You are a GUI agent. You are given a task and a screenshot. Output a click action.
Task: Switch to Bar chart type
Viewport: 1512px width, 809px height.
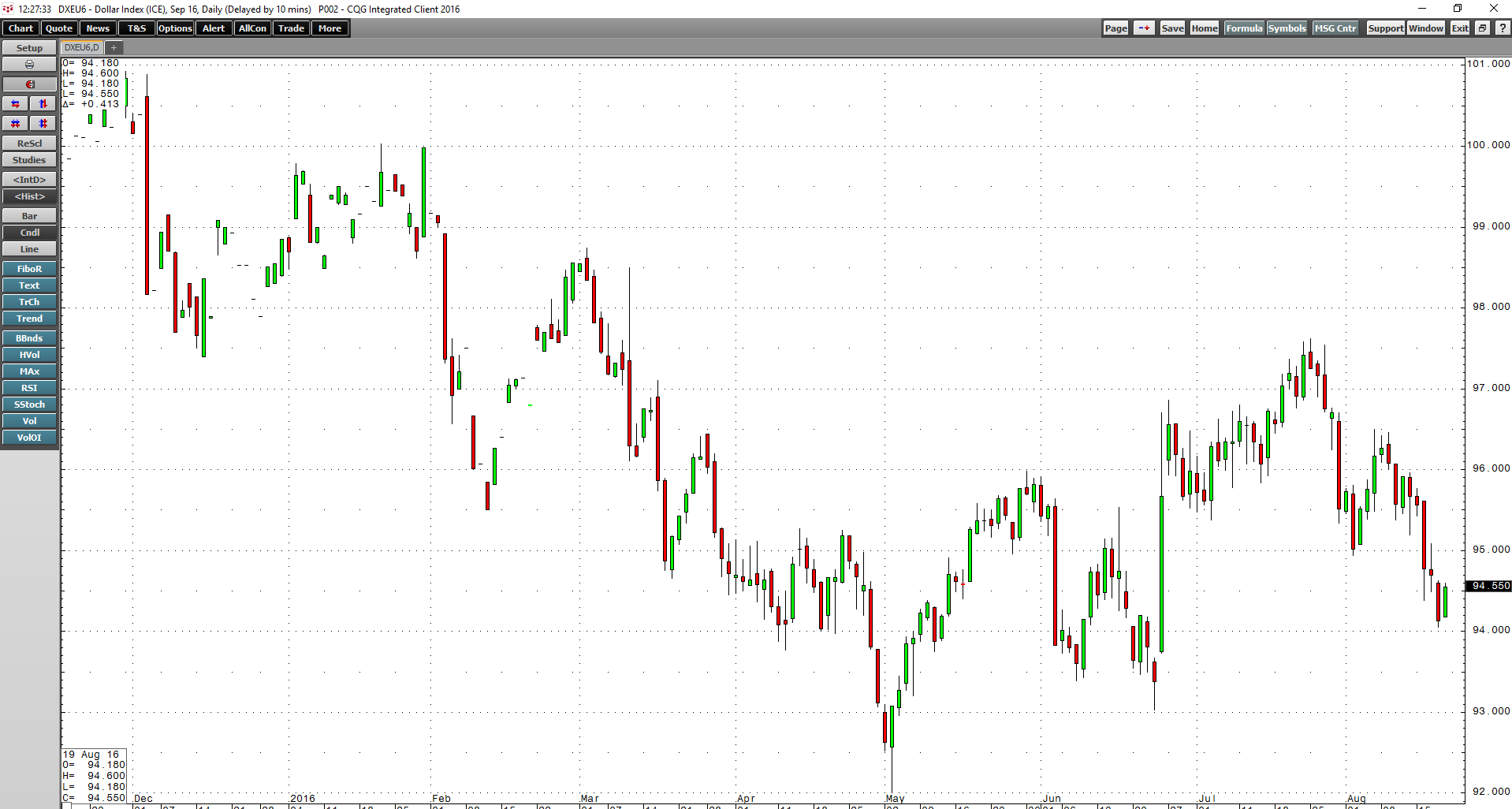coord(29,216)
